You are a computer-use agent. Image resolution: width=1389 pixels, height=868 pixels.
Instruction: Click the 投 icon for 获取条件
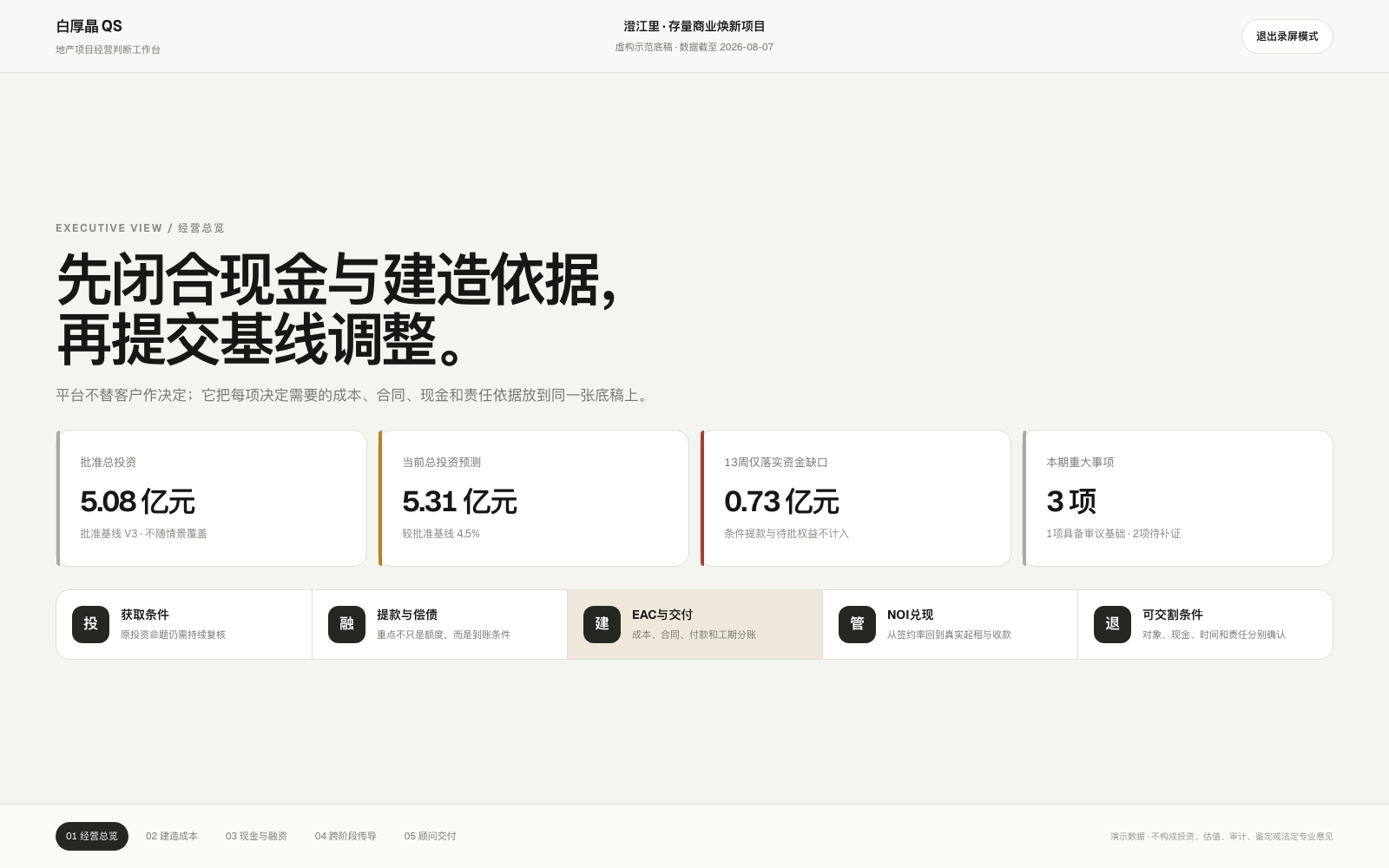pos(90,624)
